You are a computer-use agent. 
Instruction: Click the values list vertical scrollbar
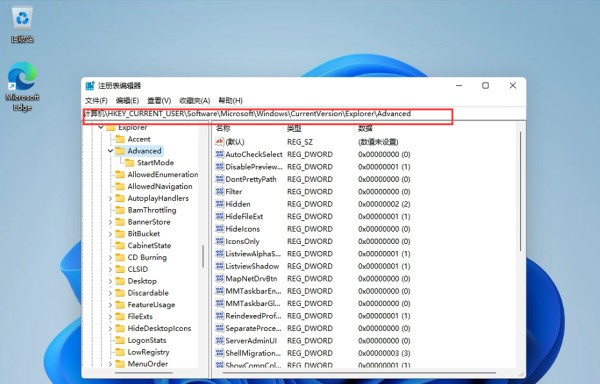[520, 191]
